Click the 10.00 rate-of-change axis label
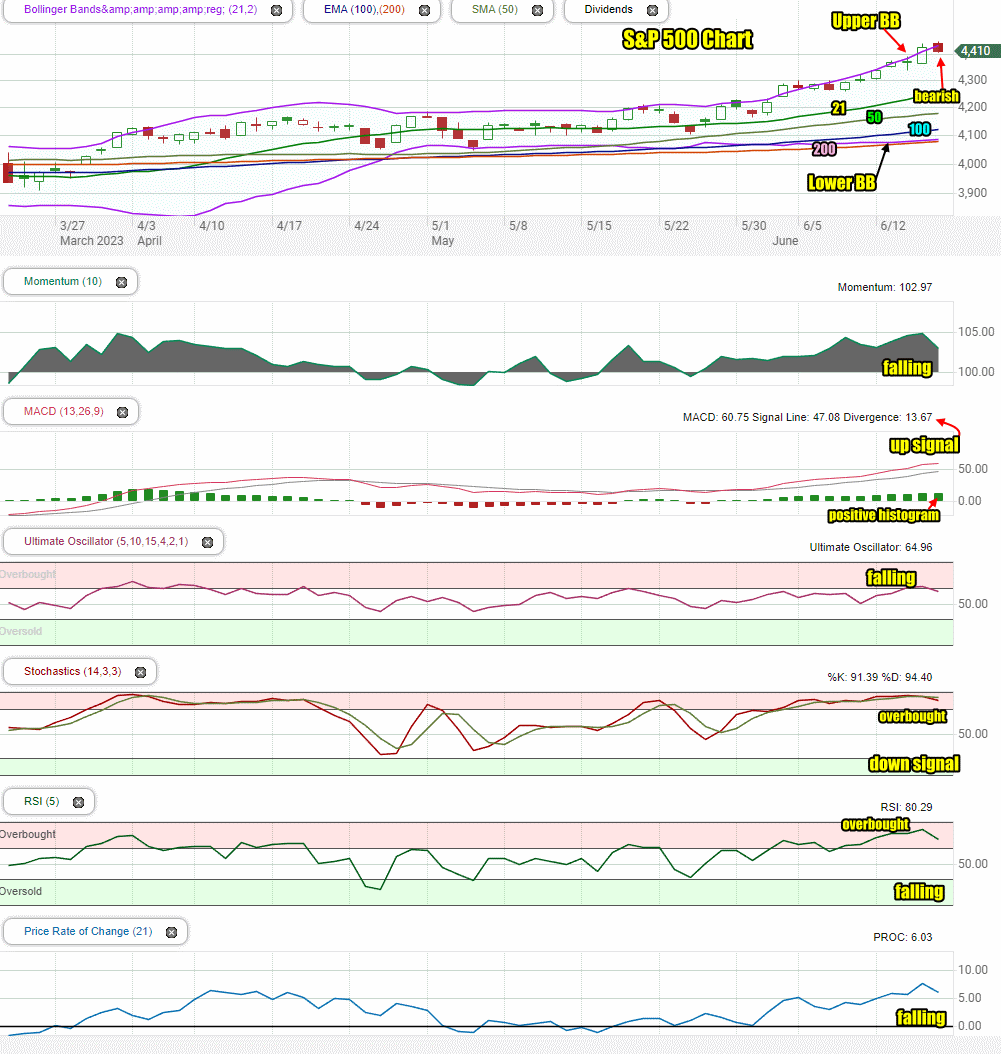Image resolution: width=1001 pixels, height=1054 pixels. click(x=973, y=970)
